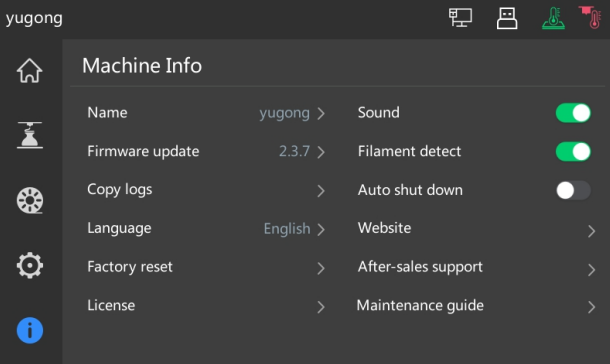Screen dimensions: 610x364
Task: Click the English language value
Action: click(x=287, y=229)
